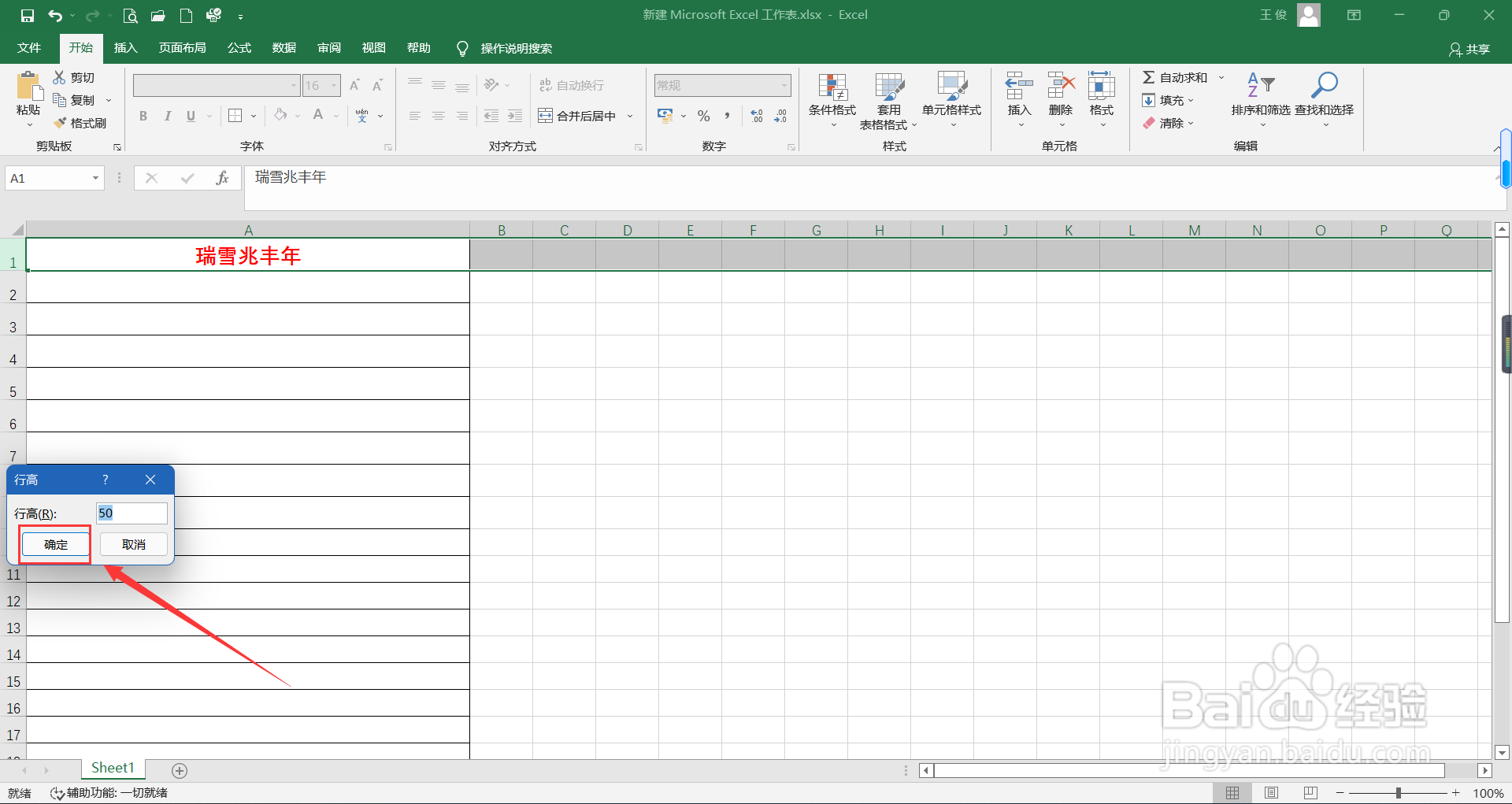Screen dimensions: 1512x804
Task: Click the zoom slider handle
Action: pos(1399,793)
